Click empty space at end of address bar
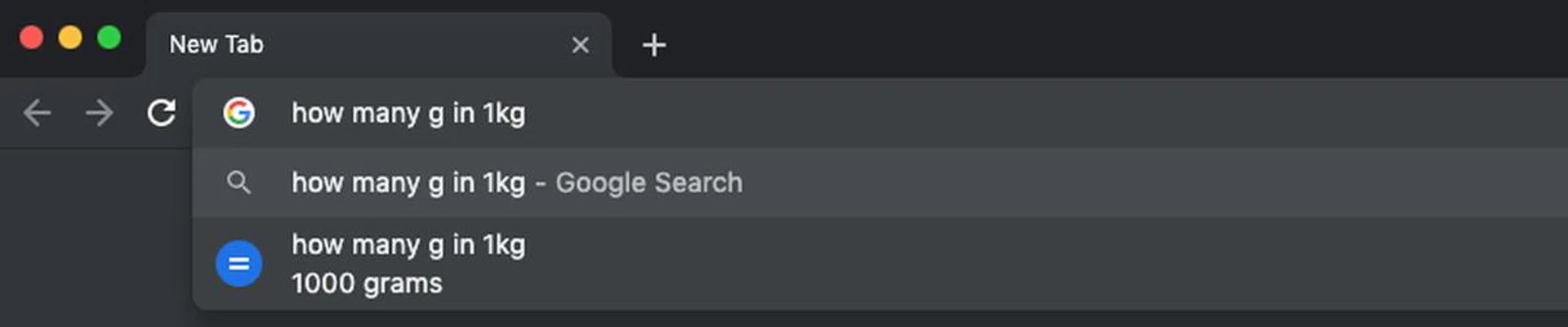 tap(1225, 113)
